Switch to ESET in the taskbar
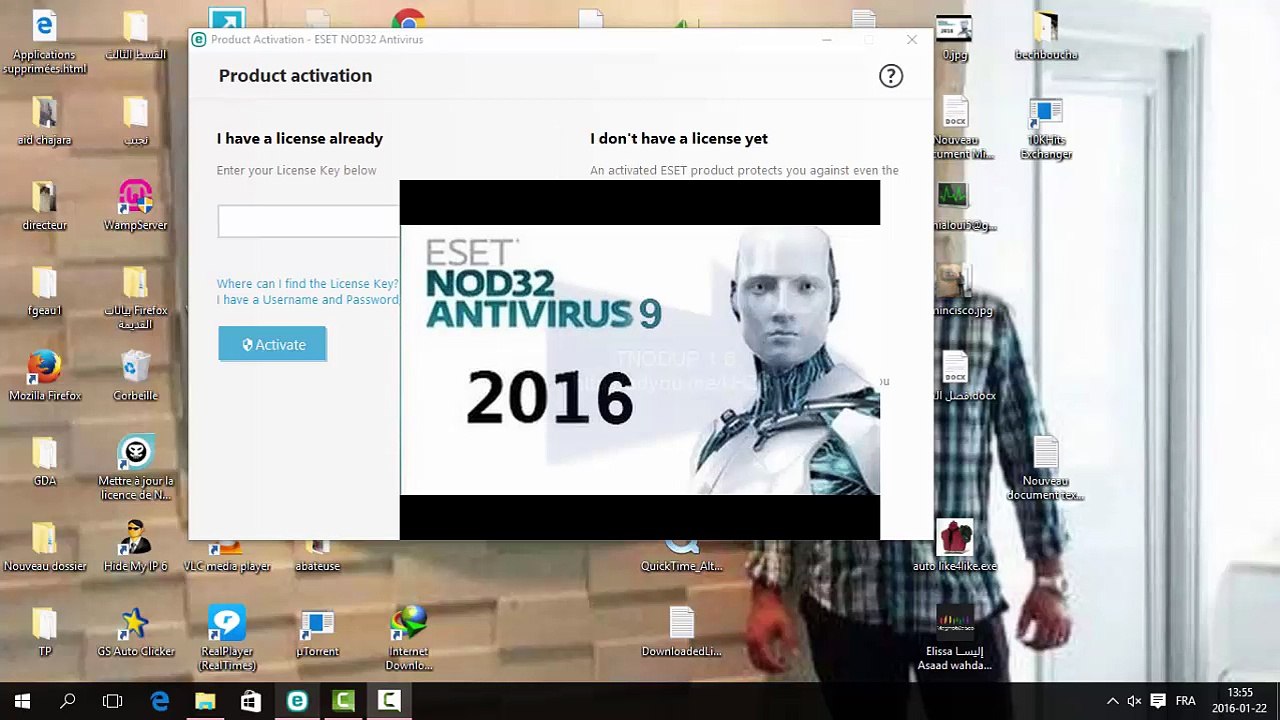This screenshot has height=720, width=1280. [x=297, y=701]
